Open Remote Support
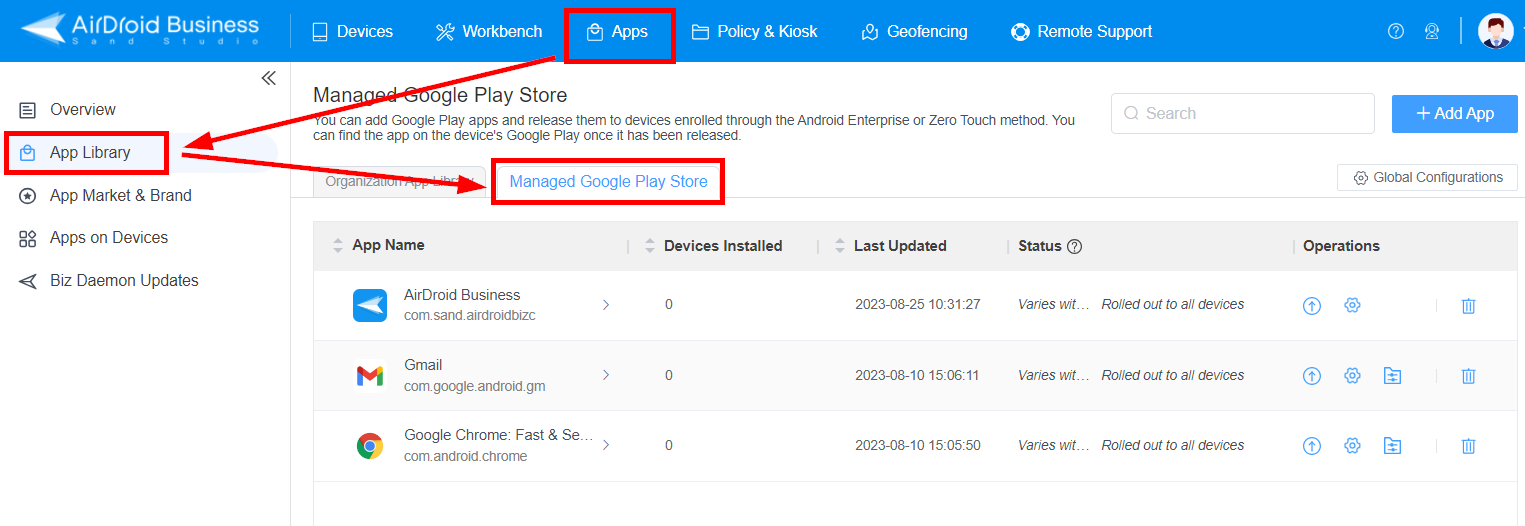Image resolution: width=1525 pixels, height=526 pixels. coord(1082,31)
